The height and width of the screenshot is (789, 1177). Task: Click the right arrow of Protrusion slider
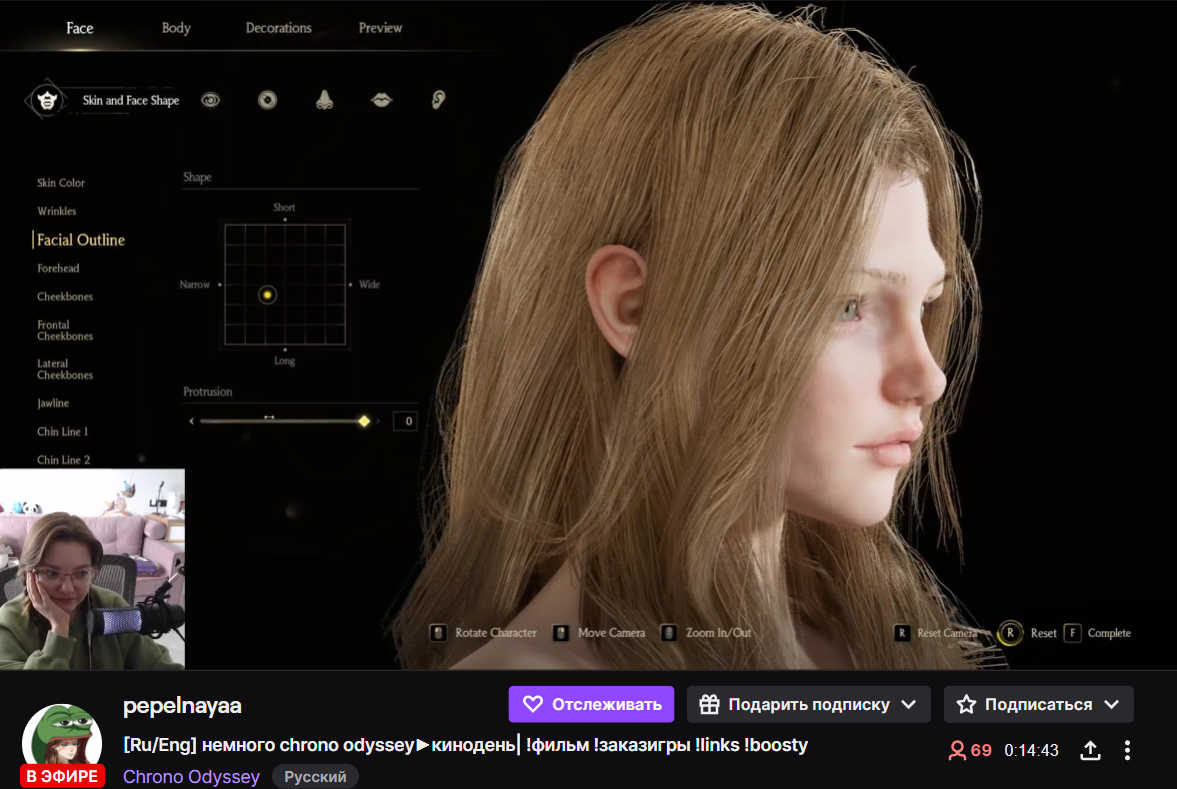tap(378, 421)
